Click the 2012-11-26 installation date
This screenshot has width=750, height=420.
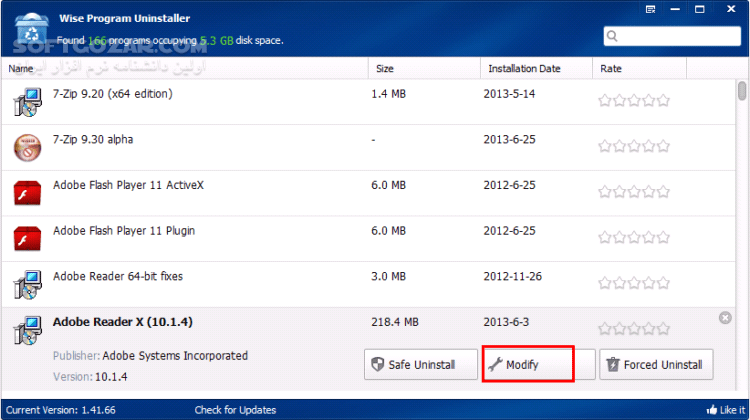click(x=512, y=276)
